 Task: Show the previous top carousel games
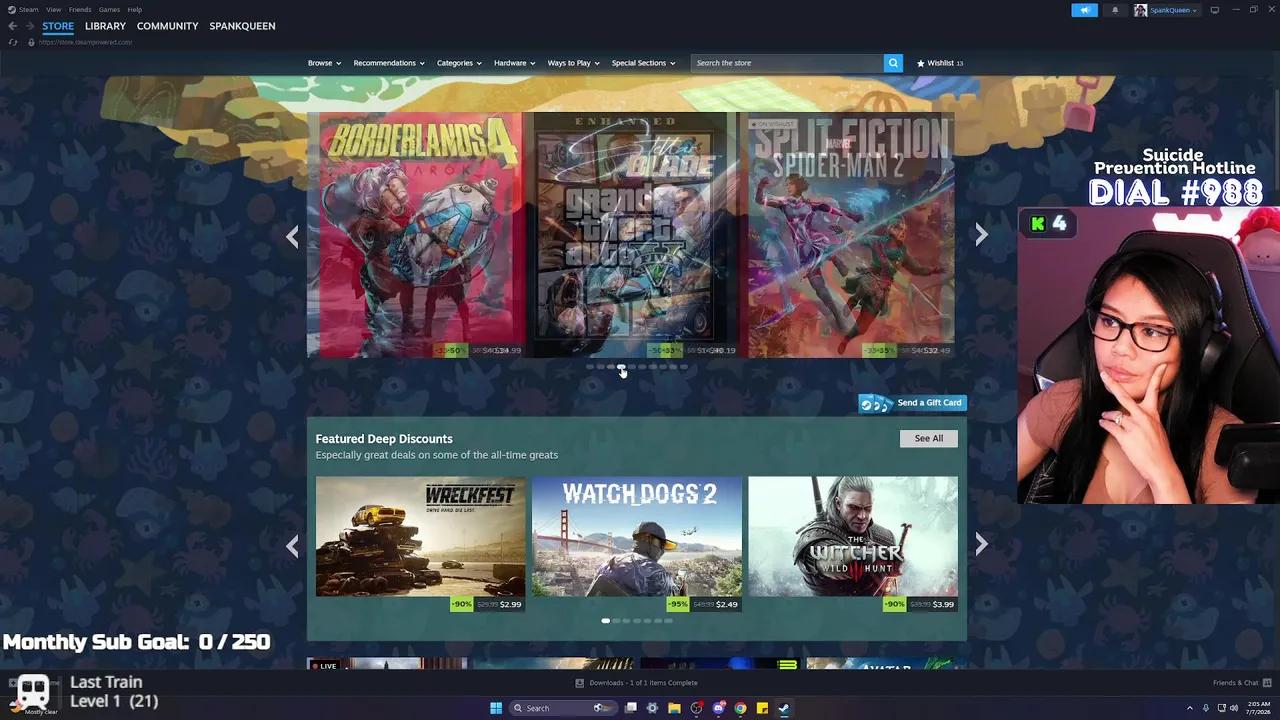pos(292,236)
